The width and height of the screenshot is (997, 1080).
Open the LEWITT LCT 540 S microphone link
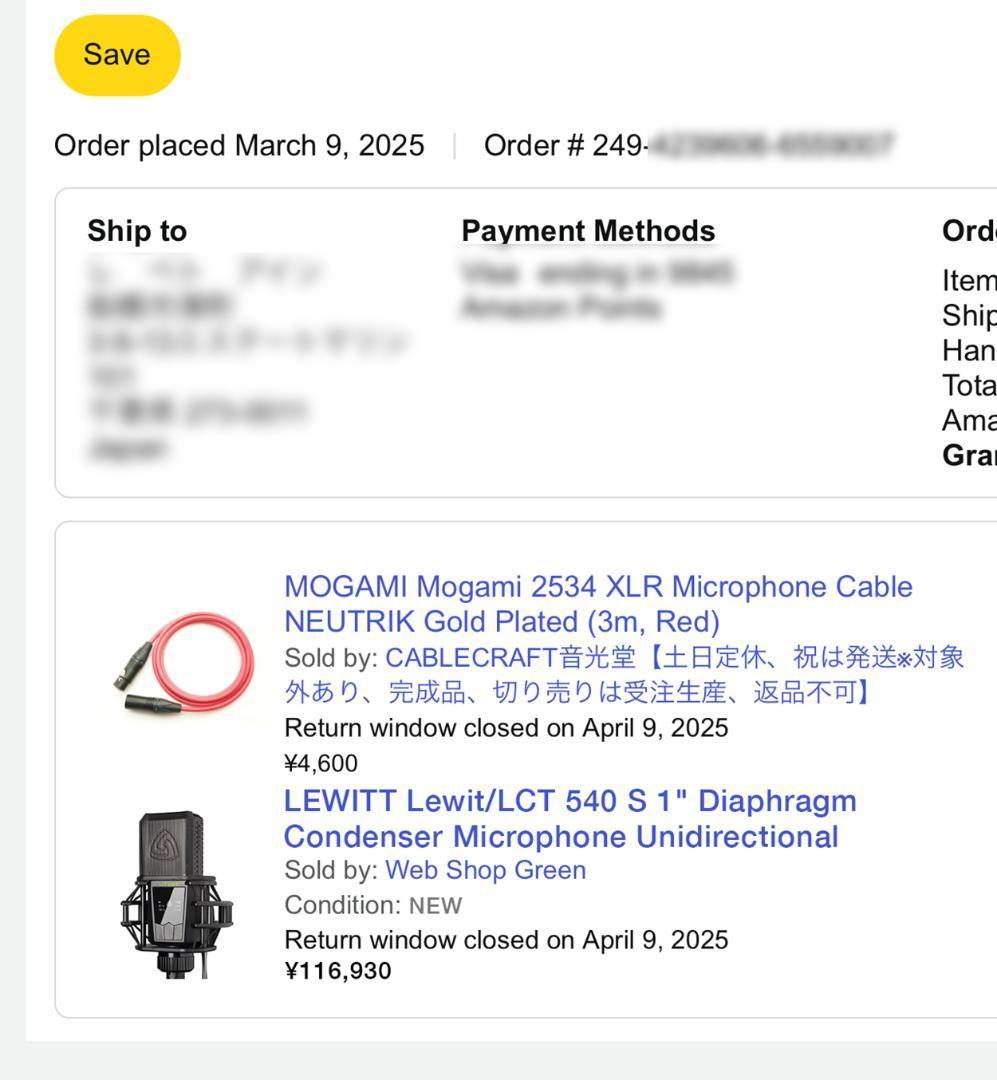(x=570, y=818)
